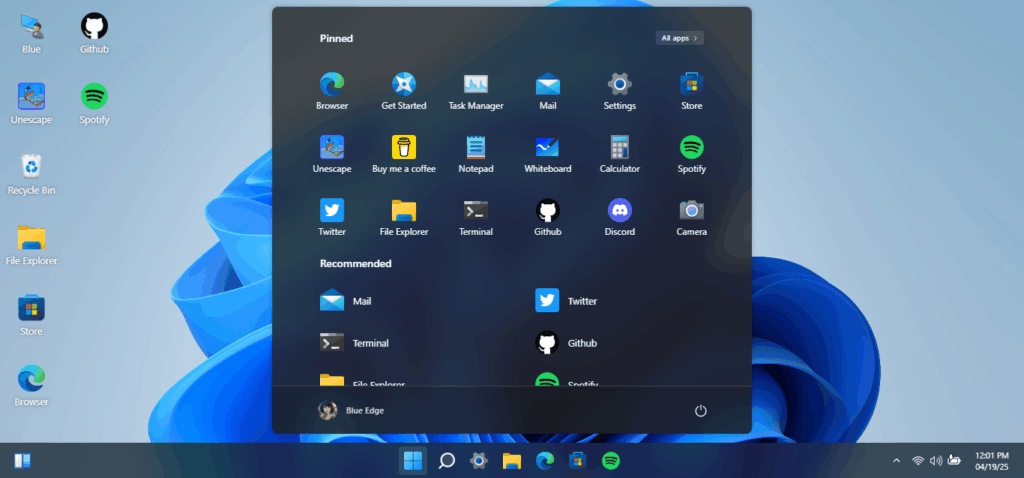Open Store from the taskbar

[x=577, y=461]
